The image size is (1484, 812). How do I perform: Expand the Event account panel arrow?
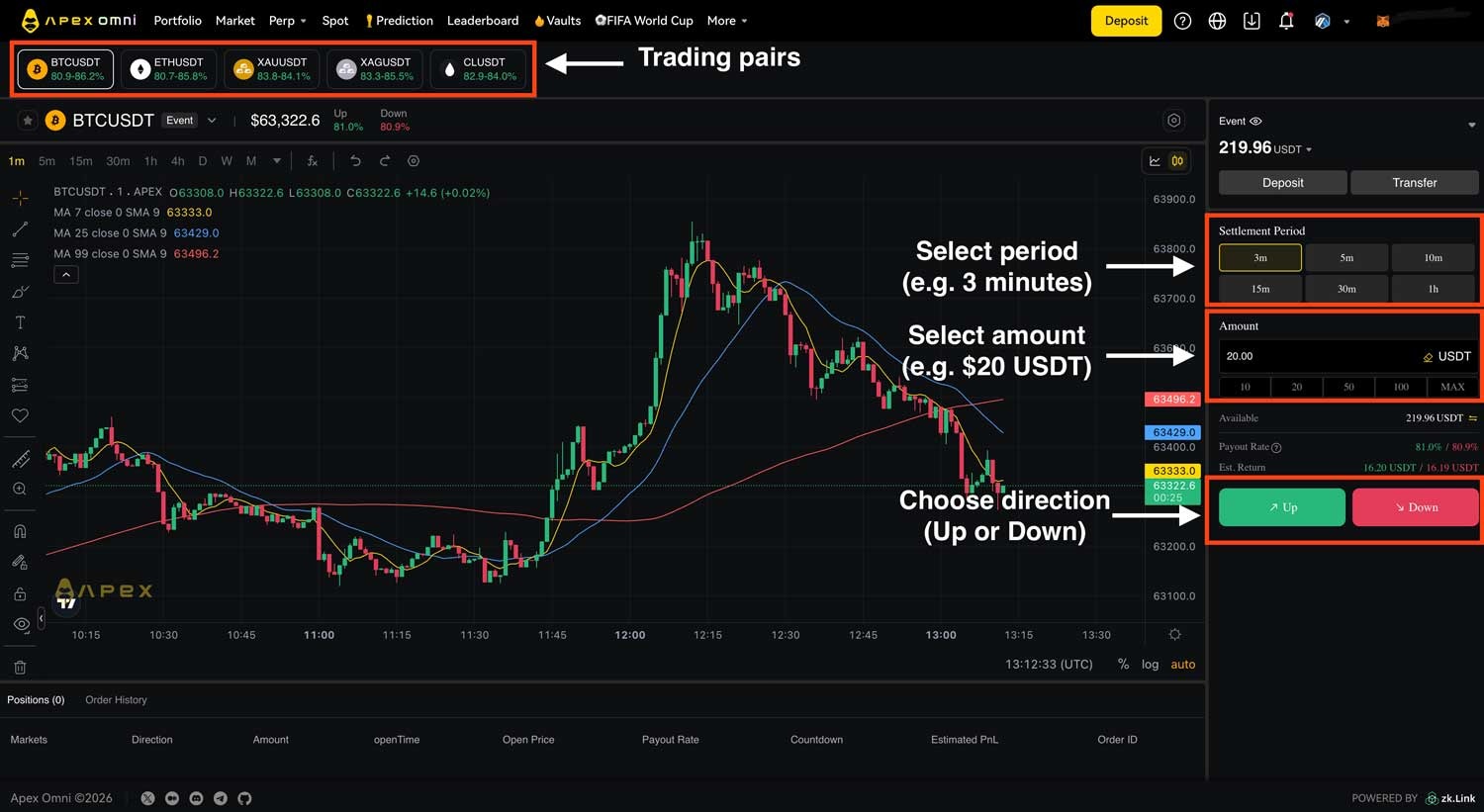[x=1471, y=125]
